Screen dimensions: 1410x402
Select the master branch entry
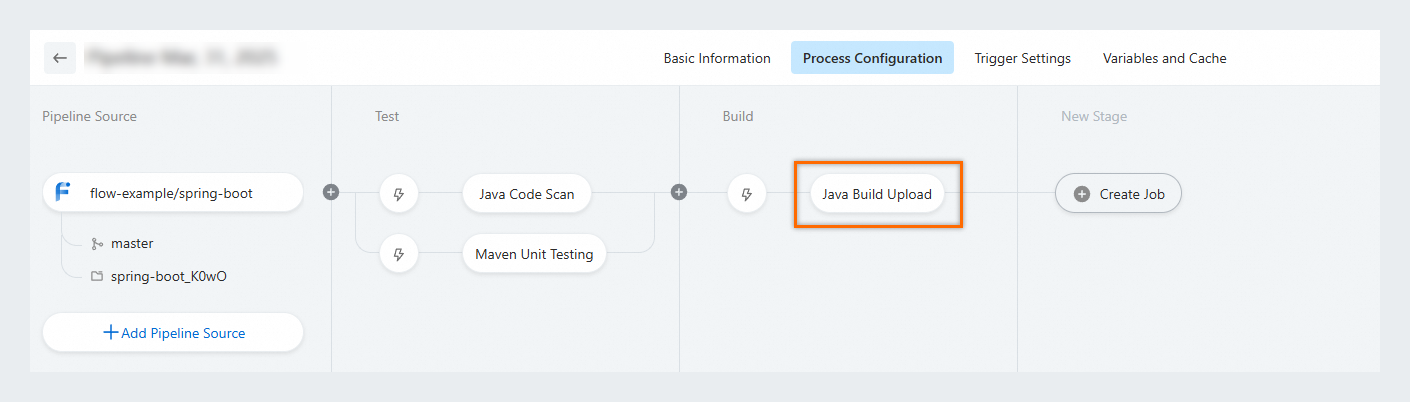[x=132, y=243]
